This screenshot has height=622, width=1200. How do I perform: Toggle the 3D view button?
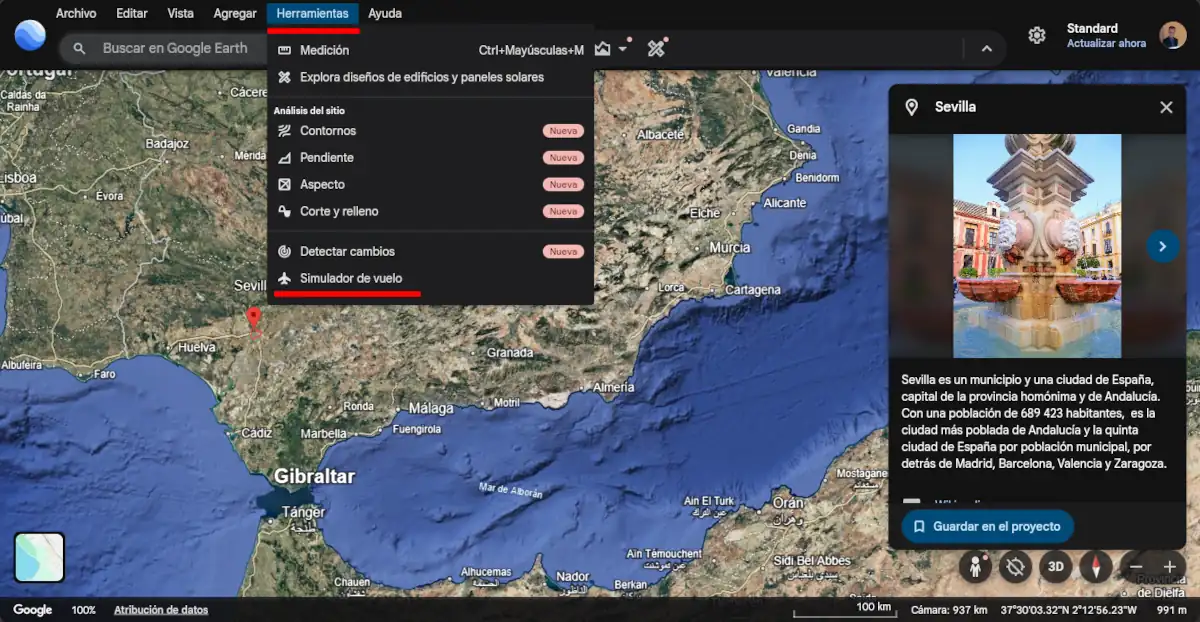pos(1055,567)
